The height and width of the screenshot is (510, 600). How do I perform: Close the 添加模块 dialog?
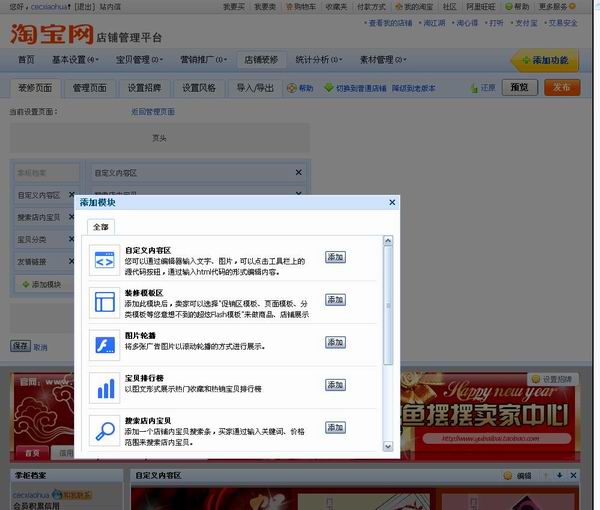pyautogui.click(x=392, y=202)
